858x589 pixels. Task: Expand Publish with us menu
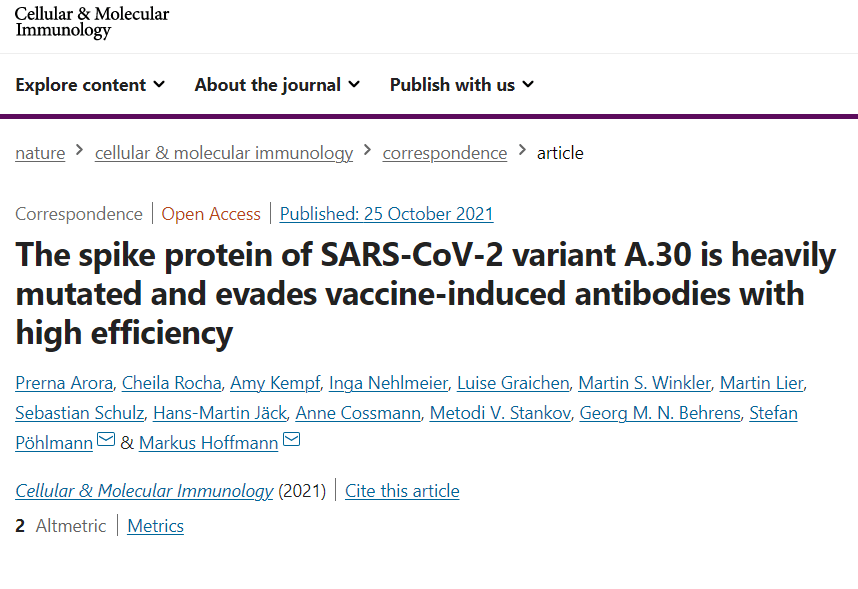click(x=461, y=85)
